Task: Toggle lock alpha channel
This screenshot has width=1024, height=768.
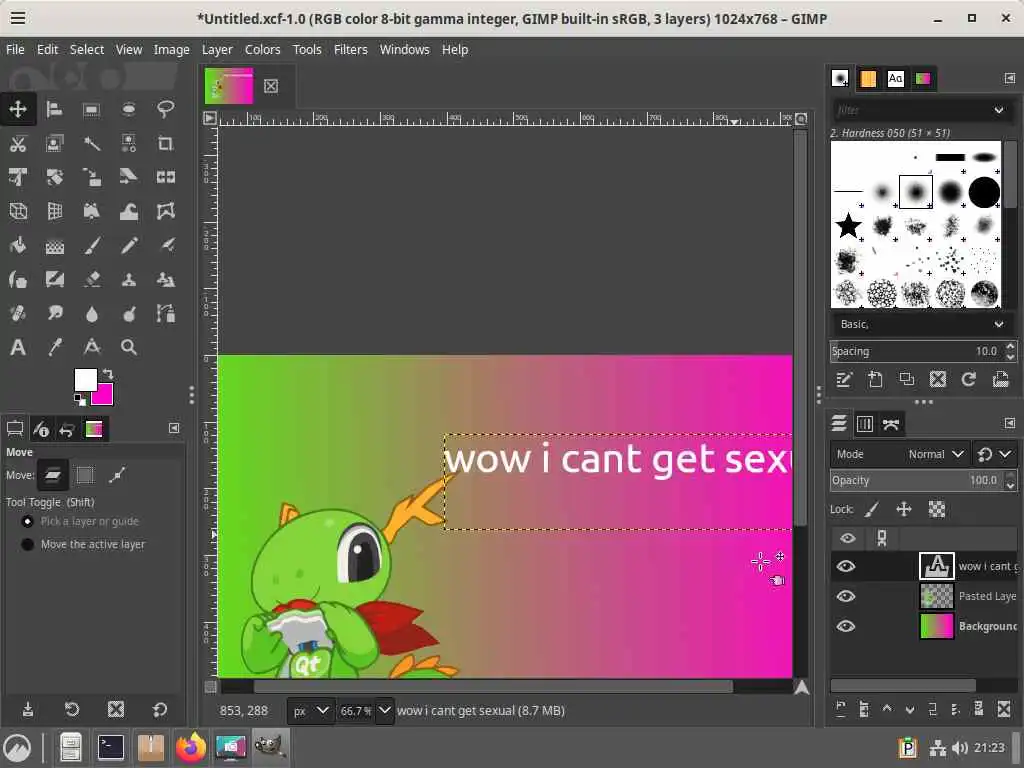Action: tap(936, 509)
